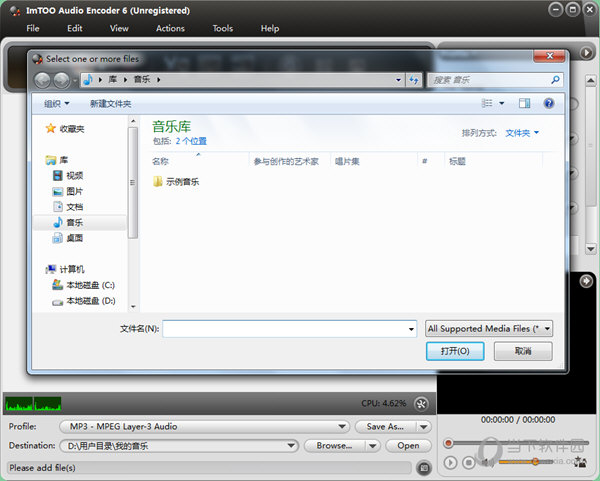Open the View menu

pyautogui.click(x=119, y=28)
